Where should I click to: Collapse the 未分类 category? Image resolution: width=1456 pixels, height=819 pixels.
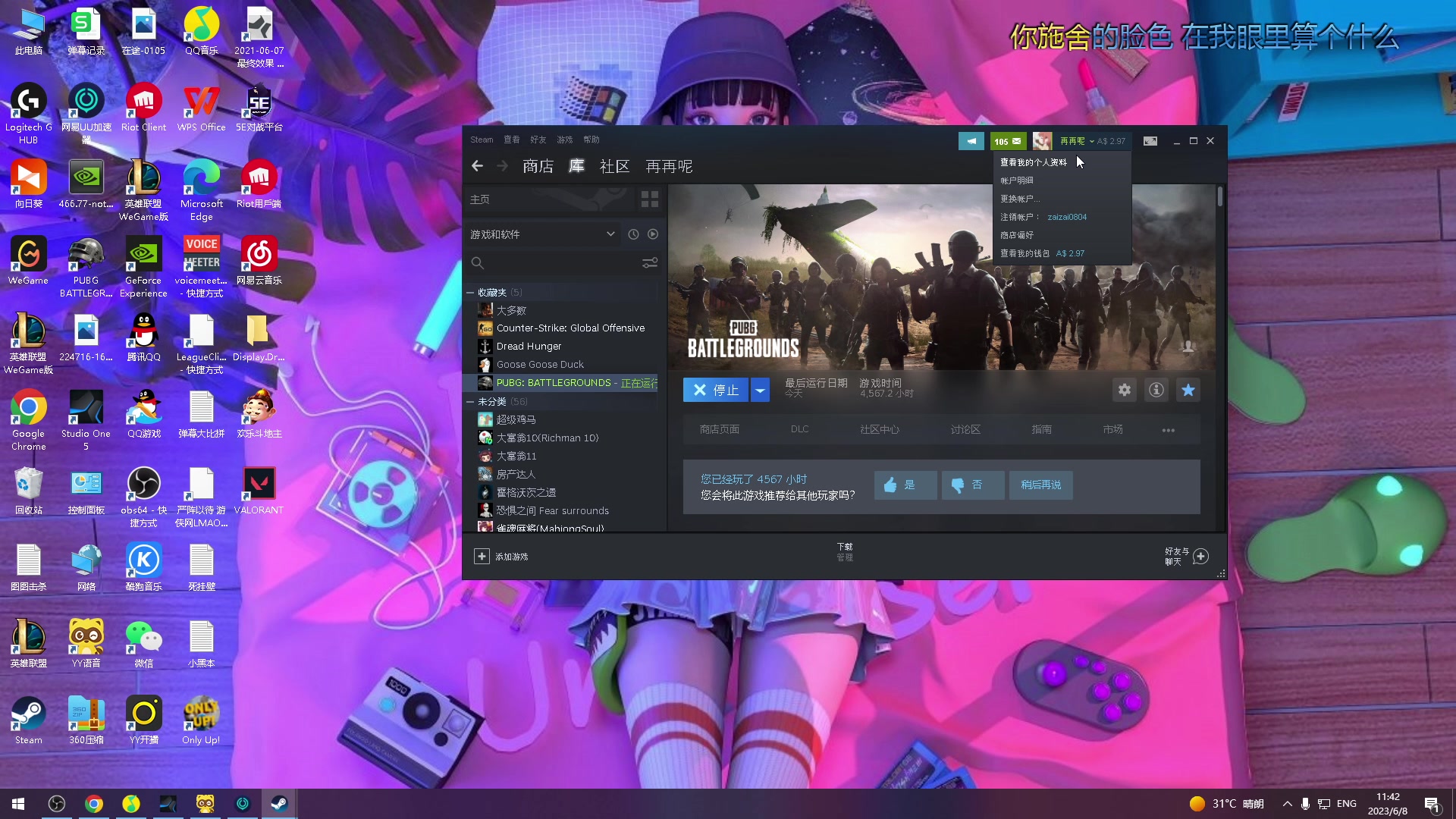(470, 402)
